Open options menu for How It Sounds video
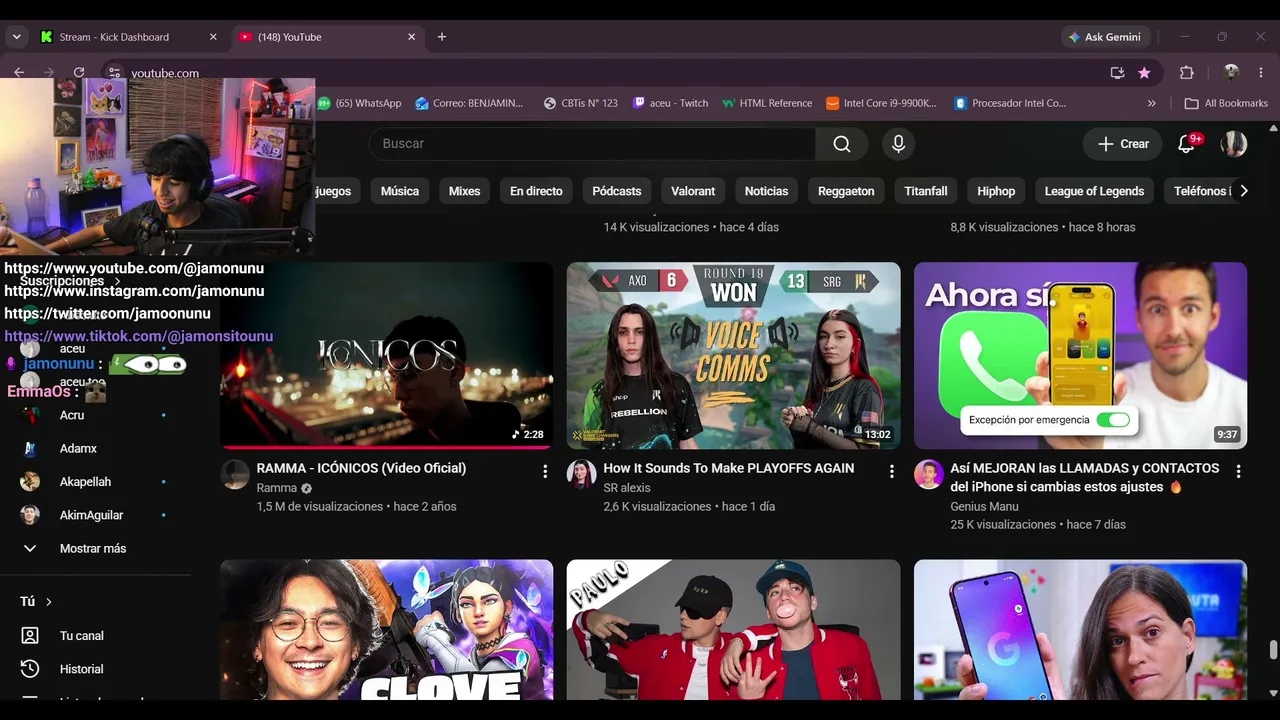The image size is (1280, 720). [x=892, y=471]
